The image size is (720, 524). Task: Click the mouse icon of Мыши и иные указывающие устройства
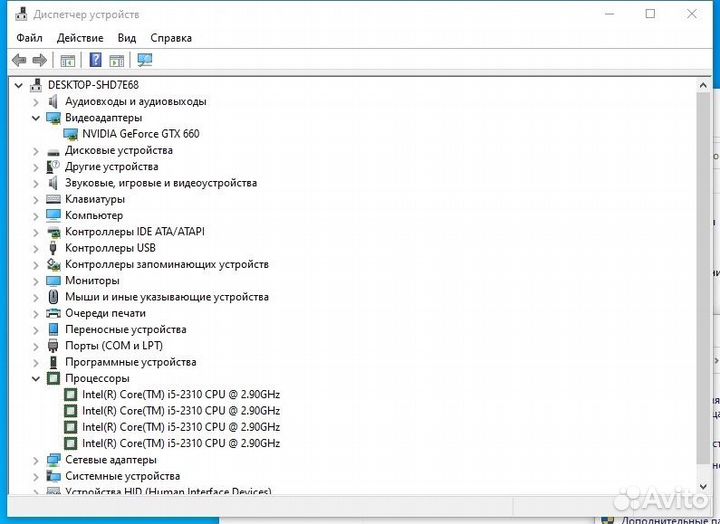(x=53, y=297)
